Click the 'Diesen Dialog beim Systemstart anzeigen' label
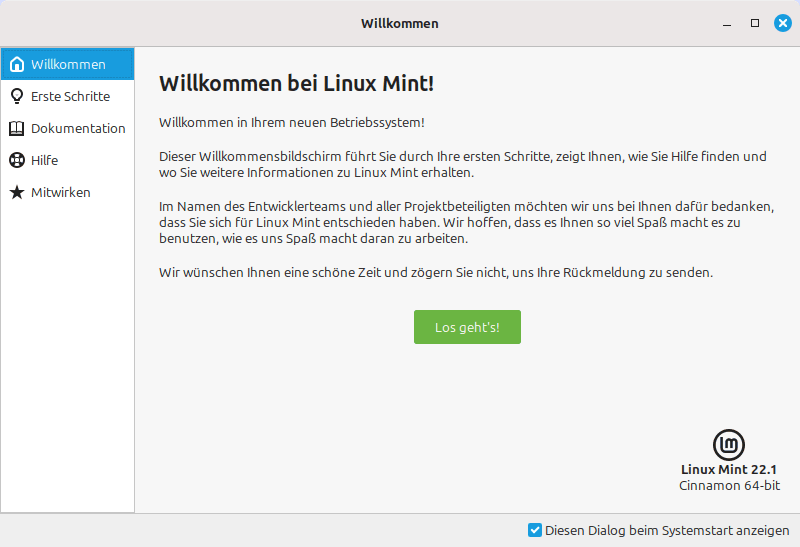The height and width of the screenshot is (547, 800). (667, 531)
